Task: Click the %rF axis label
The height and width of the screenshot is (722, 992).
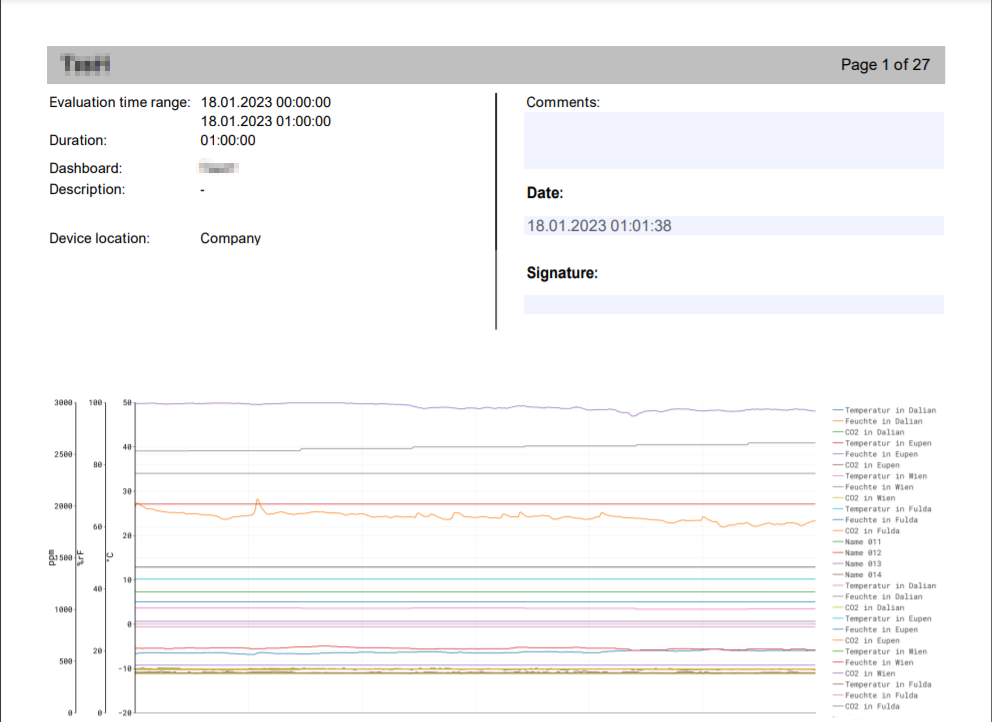Action: 81,557
